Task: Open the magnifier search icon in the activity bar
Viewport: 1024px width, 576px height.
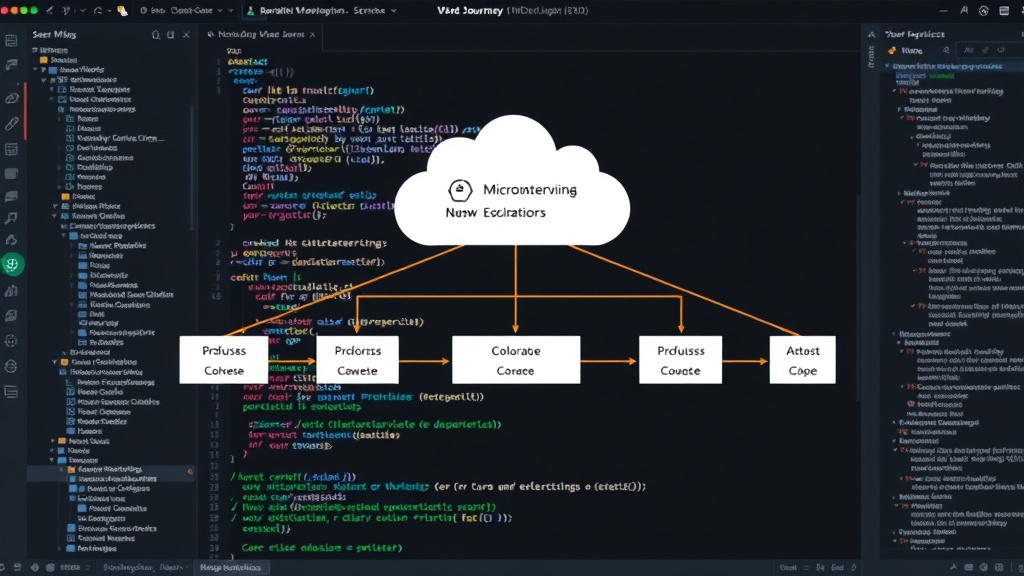Action: (x=11, y=218)
